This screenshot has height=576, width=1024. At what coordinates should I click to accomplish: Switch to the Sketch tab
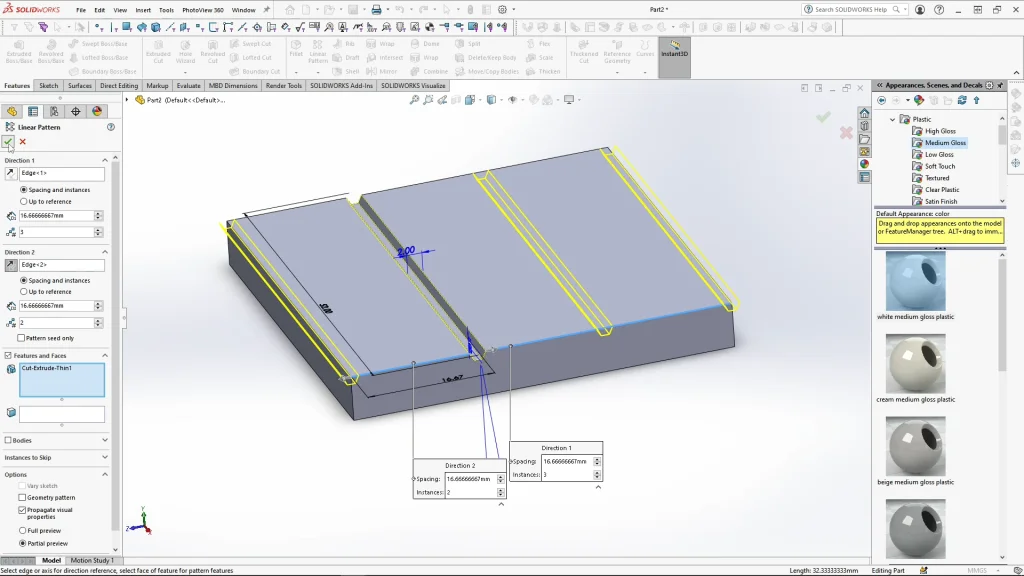coord(48,86)
